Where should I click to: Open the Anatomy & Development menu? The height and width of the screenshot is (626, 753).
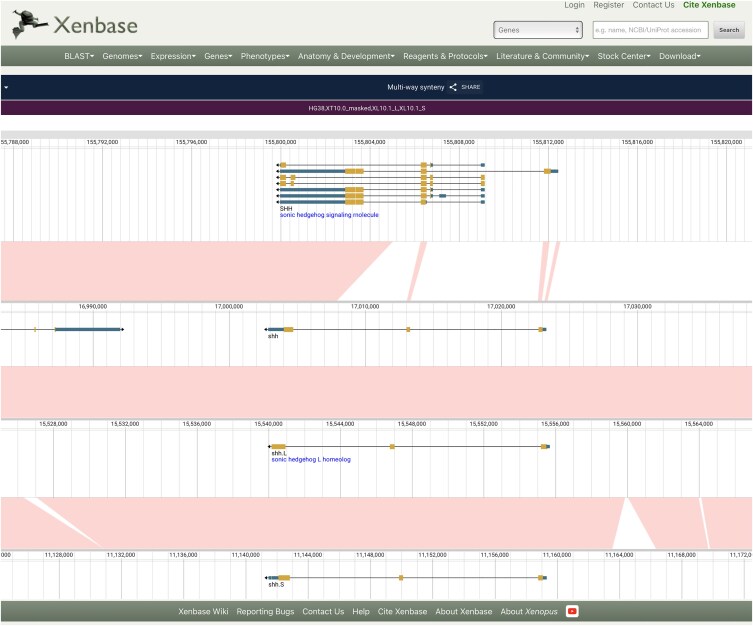click(x=345, y=56)
